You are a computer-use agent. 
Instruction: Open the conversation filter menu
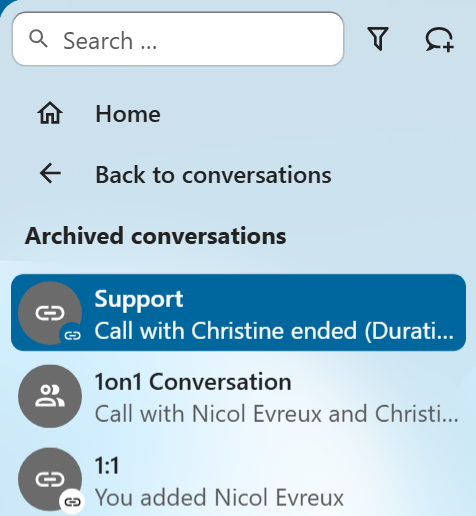pos(378,39)
